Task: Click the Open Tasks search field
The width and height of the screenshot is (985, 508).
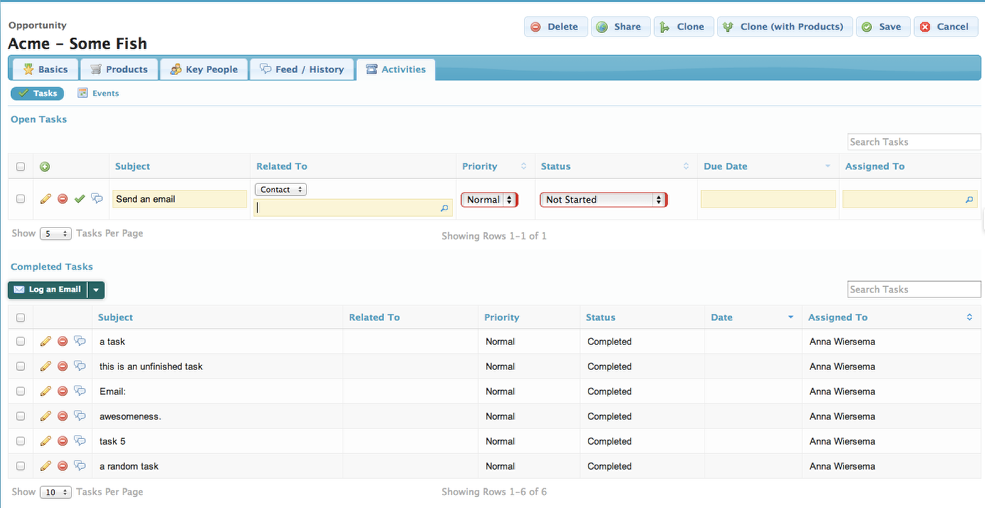Action: coord(914,142)
